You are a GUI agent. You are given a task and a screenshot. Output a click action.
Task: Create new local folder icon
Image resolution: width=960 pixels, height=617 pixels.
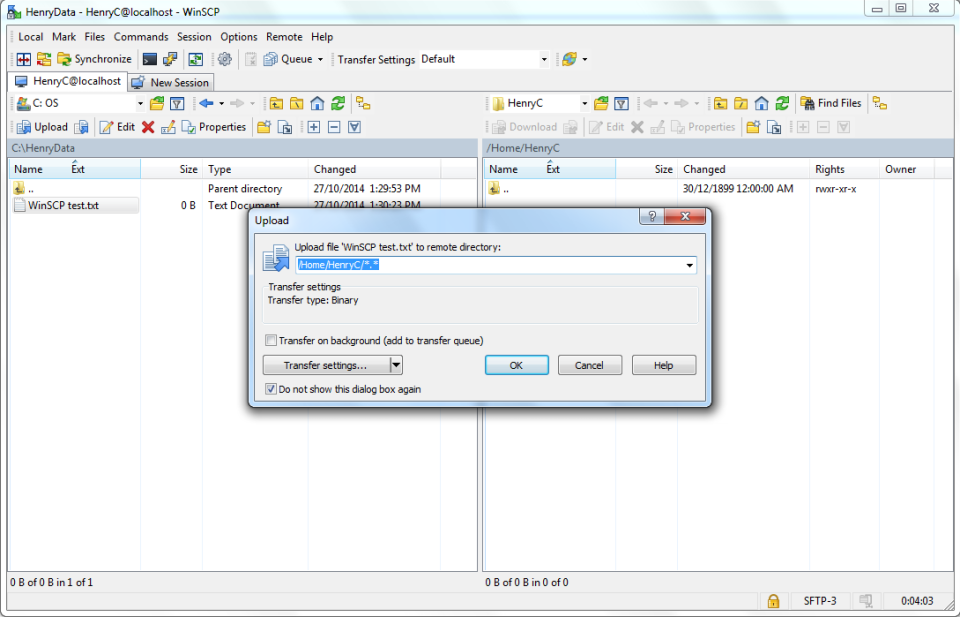[x=264, y=127]
